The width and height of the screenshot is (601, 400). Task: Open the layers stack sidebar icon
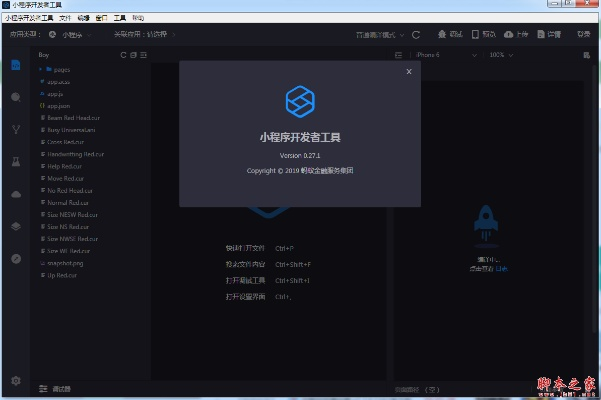(16, 226)
